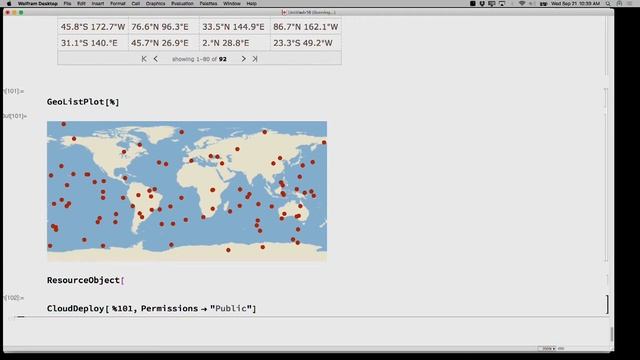Open the battery status menu

tap(543, 3)
